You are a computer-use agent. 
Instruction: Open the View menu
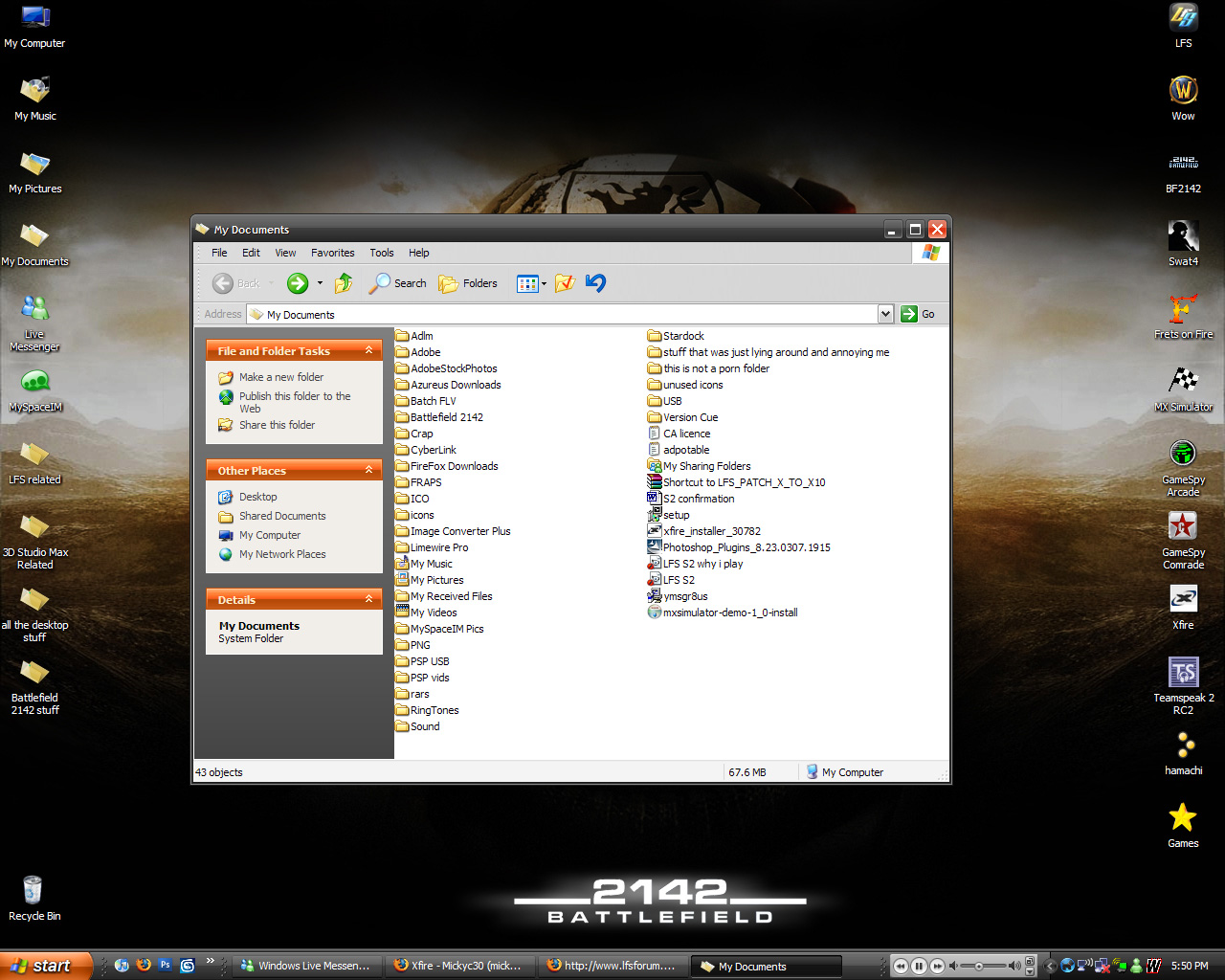(x=285, y=253)
